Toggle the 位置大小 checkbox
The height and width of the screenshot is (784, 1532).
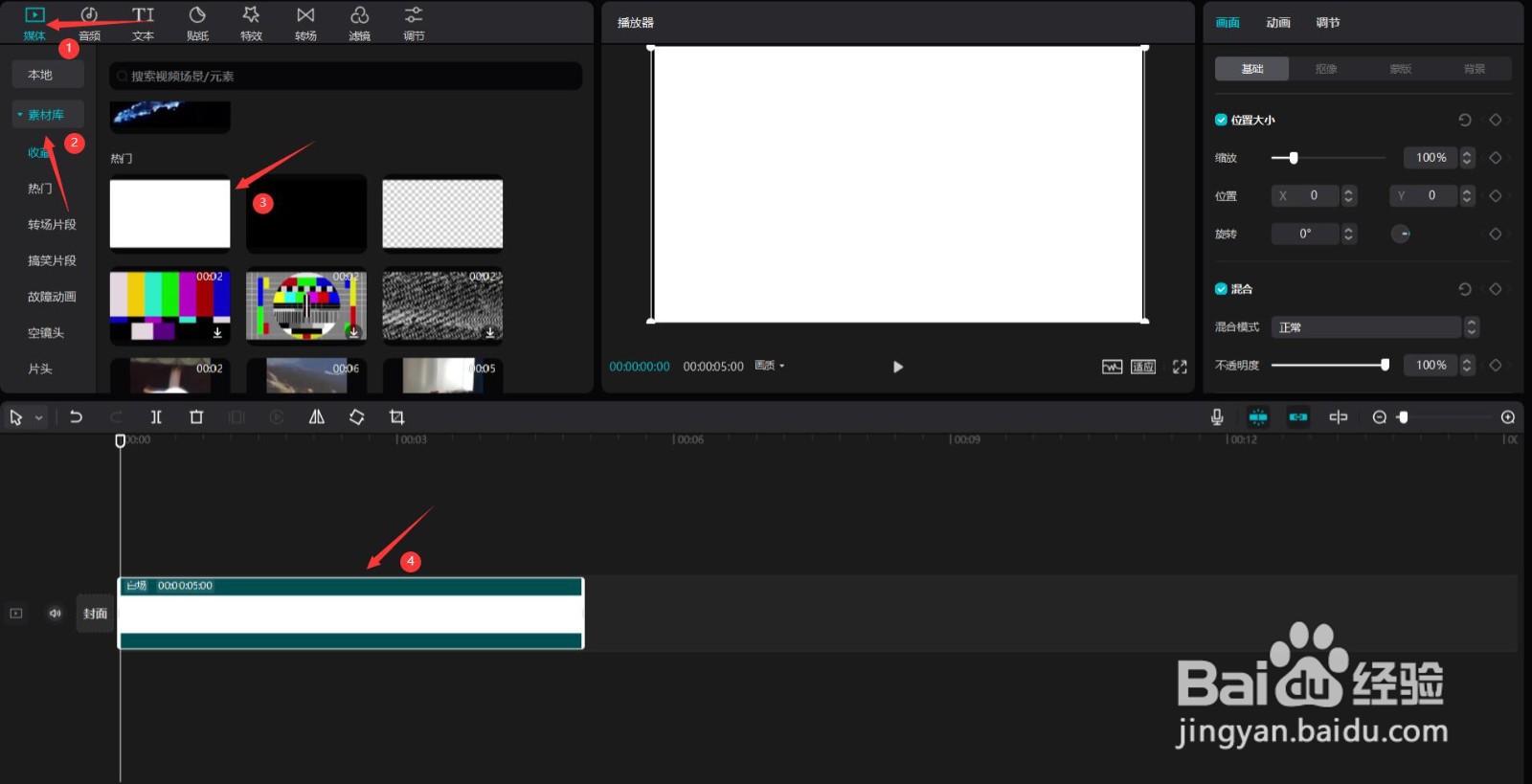[1221, 120]
